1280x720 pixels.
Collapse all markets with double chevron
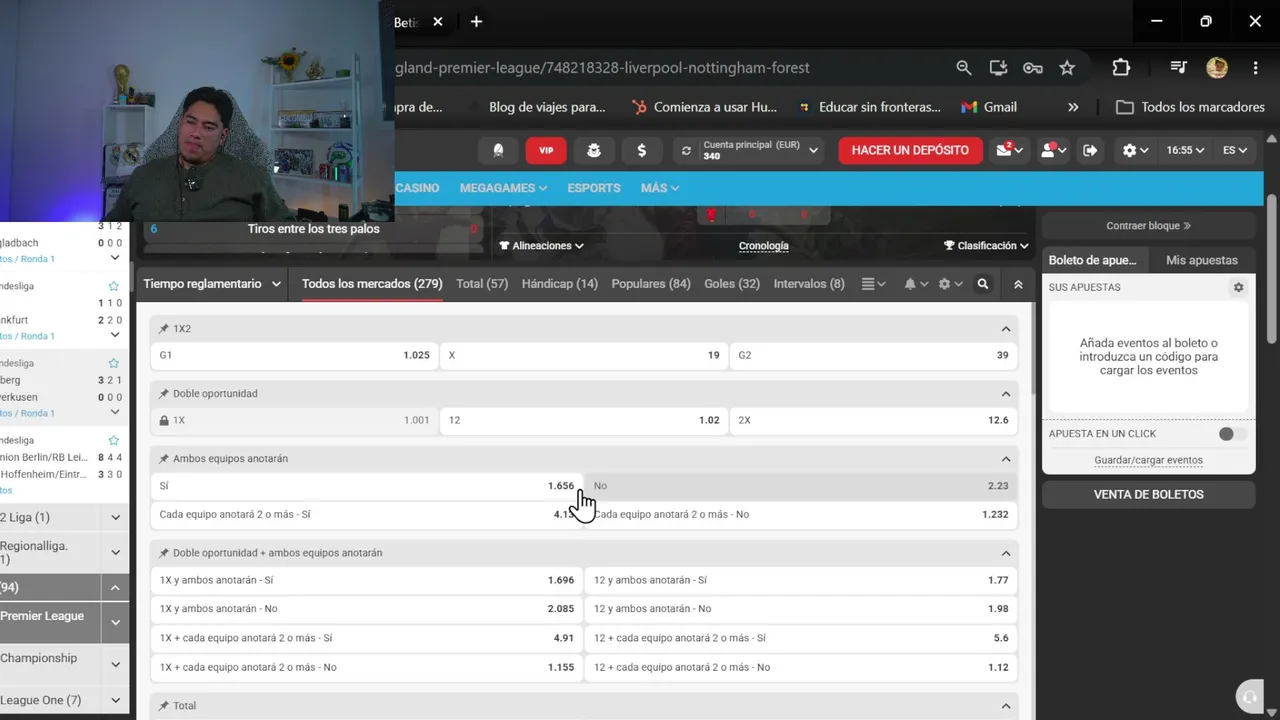click(1018, 284)
